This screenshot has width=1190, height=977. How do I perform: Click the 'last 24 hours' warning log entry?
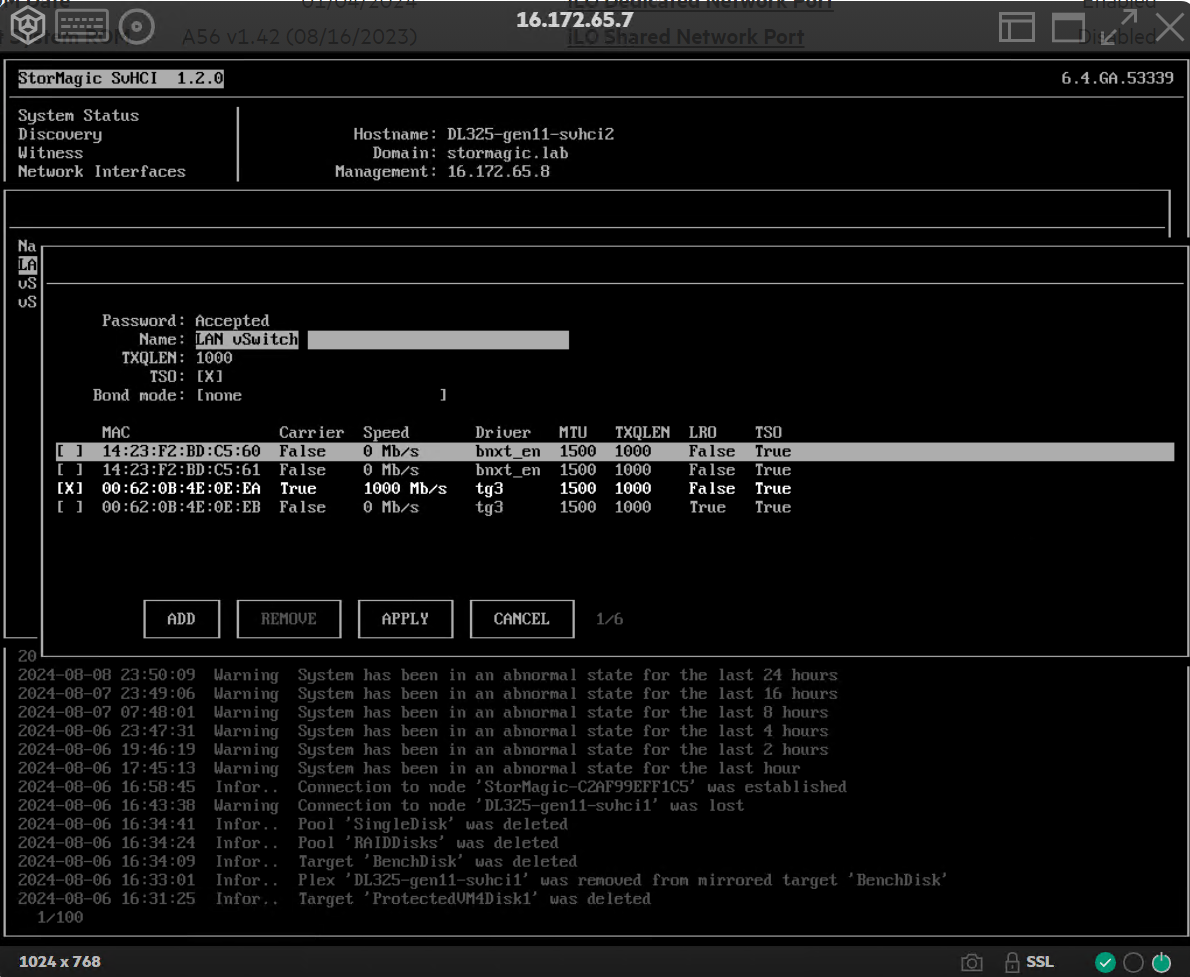[427, 675]
